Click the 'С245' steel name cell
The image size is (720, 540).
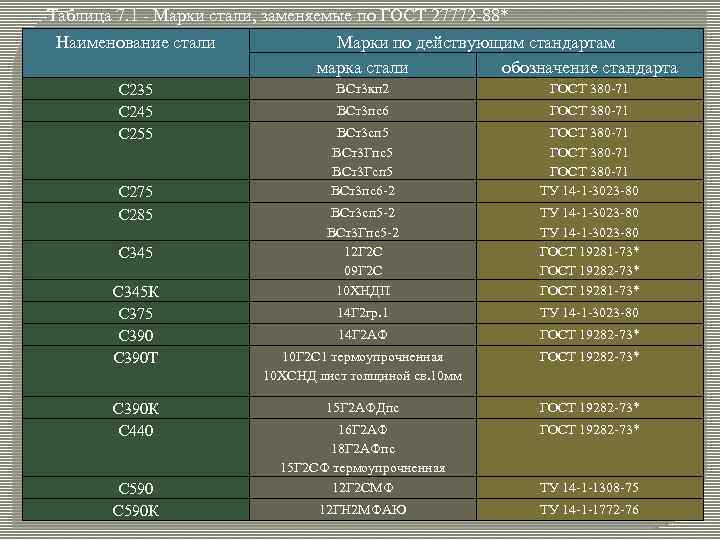pyautogui.click(x=135, y=111)
